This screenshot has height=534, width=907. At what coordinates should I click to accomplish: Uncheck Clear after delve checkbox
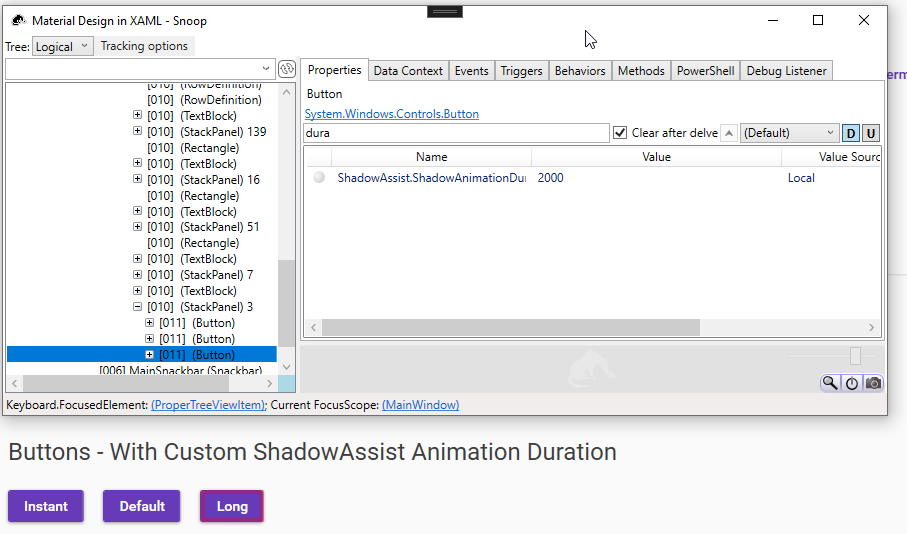coord(620,132)
